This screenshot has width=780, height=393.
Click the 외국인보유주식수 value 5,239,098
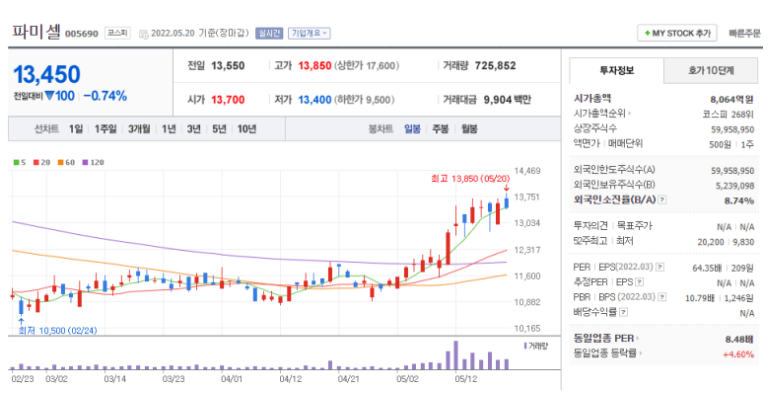pyautogui.click(x=735, y=186)
